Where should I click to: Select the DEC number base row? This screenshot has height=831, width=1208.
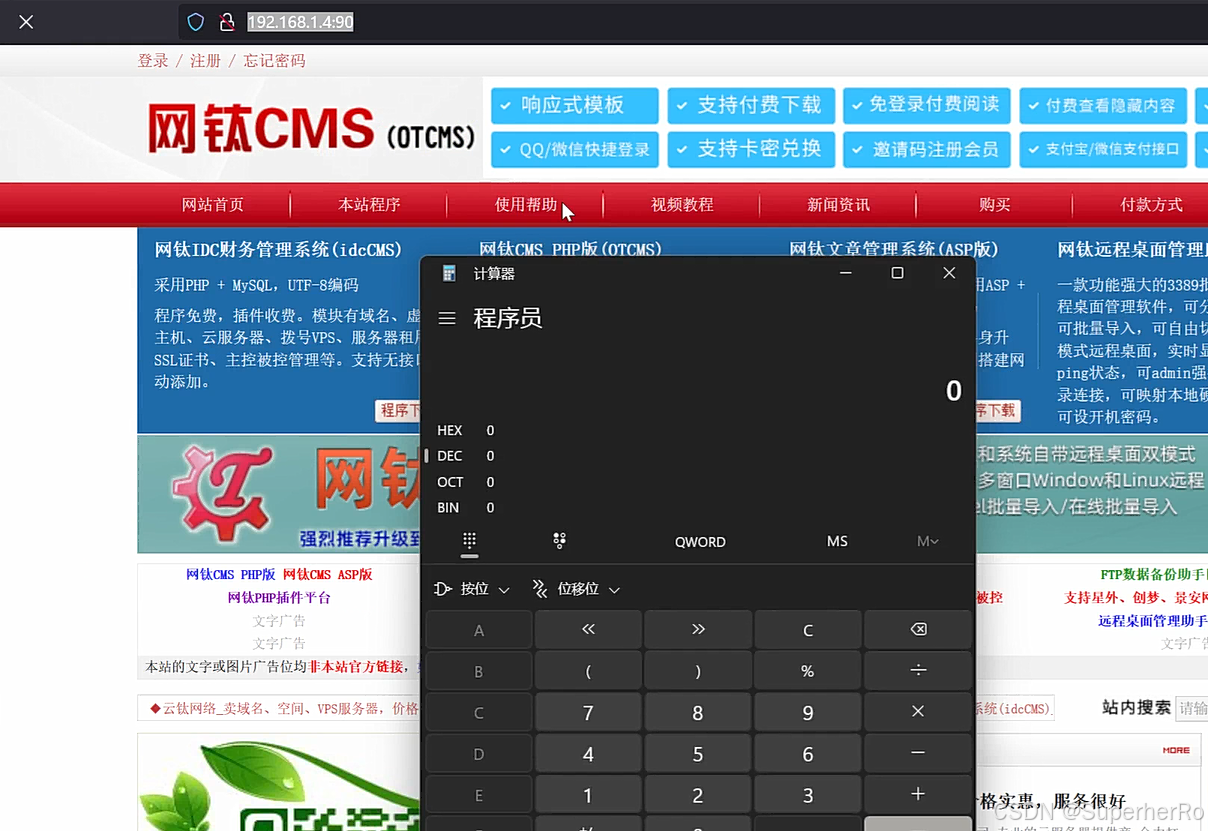click(697, 456)
